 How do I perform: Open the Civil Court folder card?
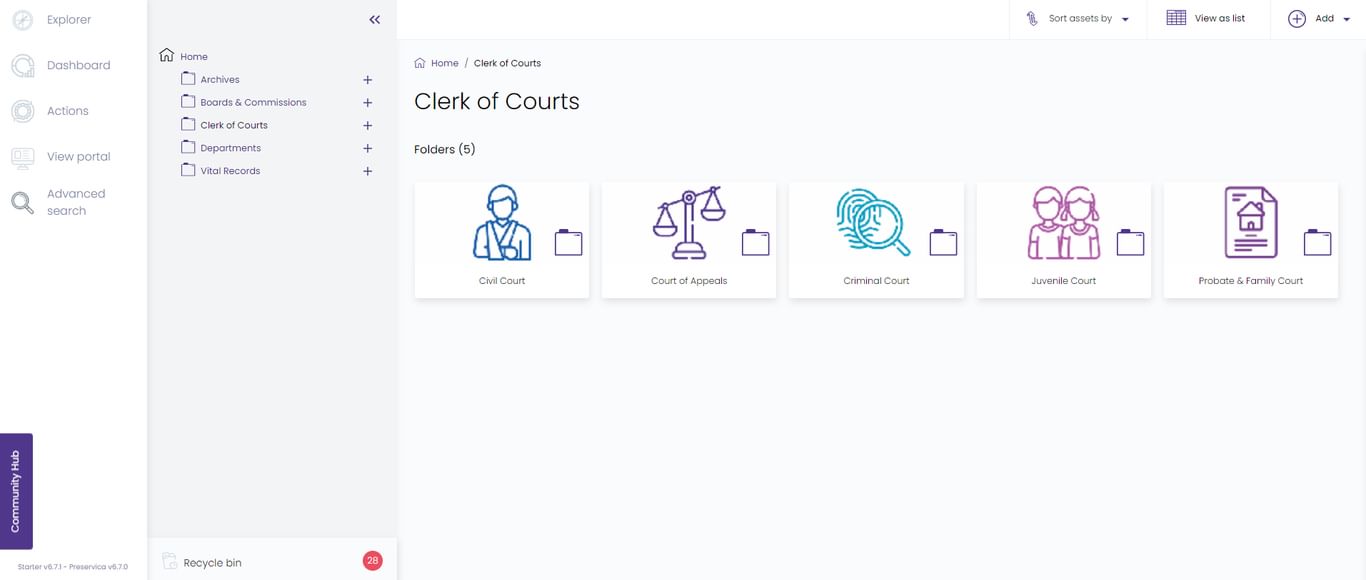[502, 240]
